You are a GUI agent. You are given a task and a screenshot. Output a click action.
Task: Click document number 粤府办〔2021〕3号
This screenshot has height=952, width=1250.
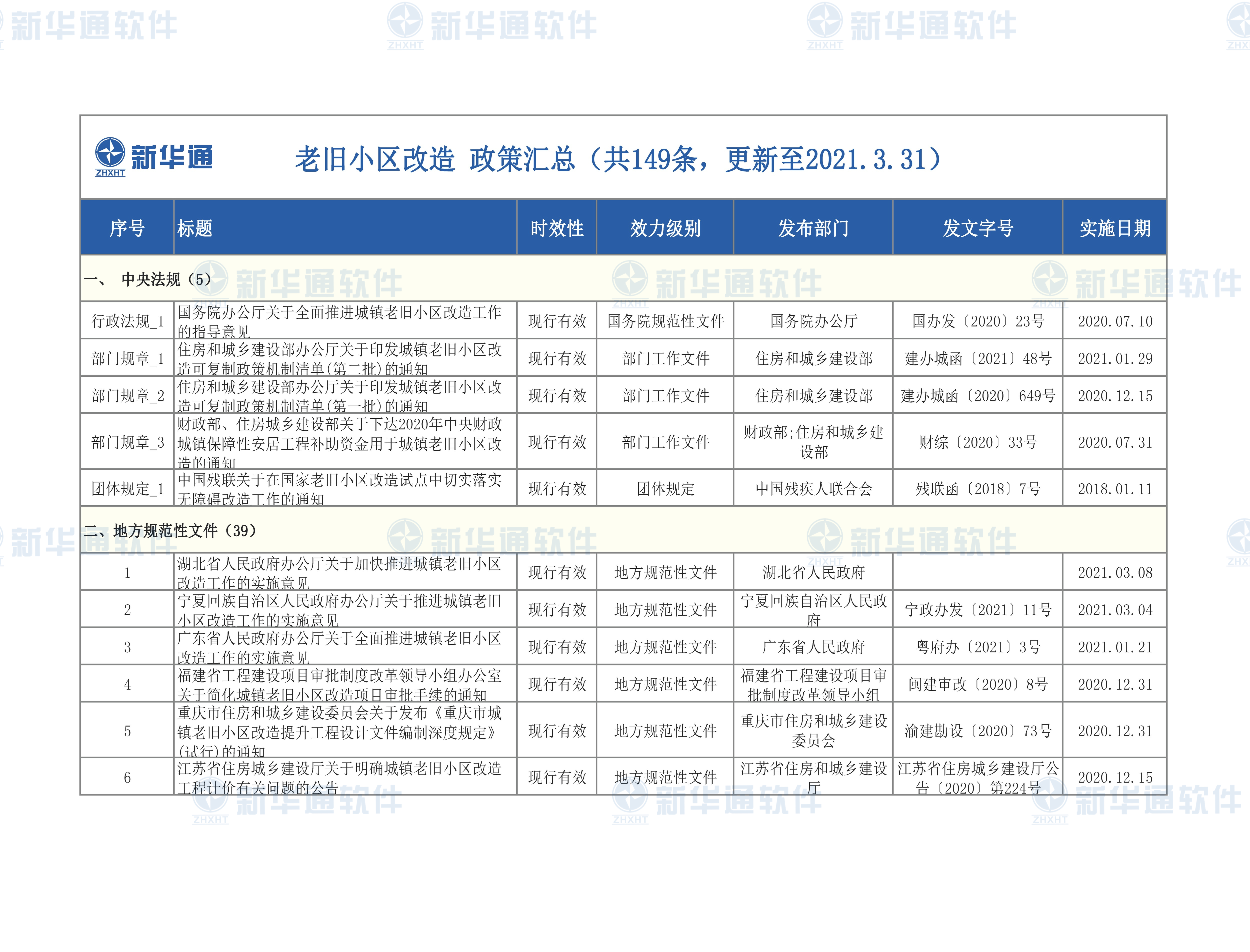coord(978,647)
